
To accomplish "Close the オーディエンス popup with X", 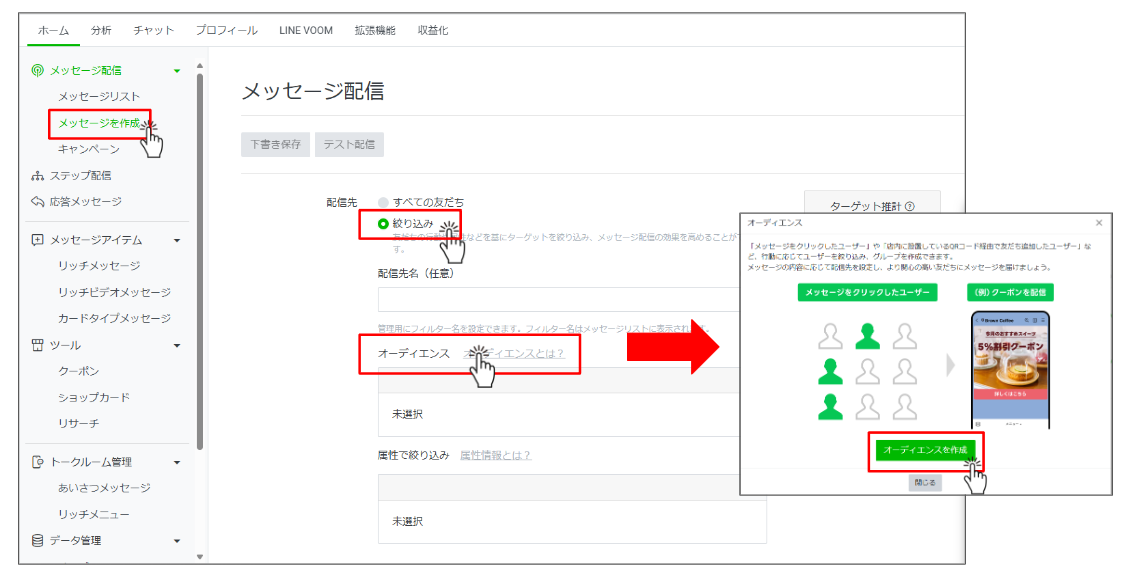I will [1098, 223].
